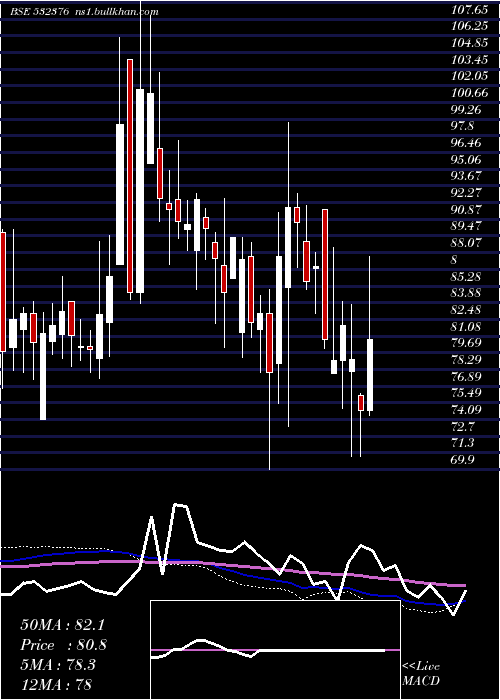Click the tall red candle peaking near 103.45

tap(130, 176)
